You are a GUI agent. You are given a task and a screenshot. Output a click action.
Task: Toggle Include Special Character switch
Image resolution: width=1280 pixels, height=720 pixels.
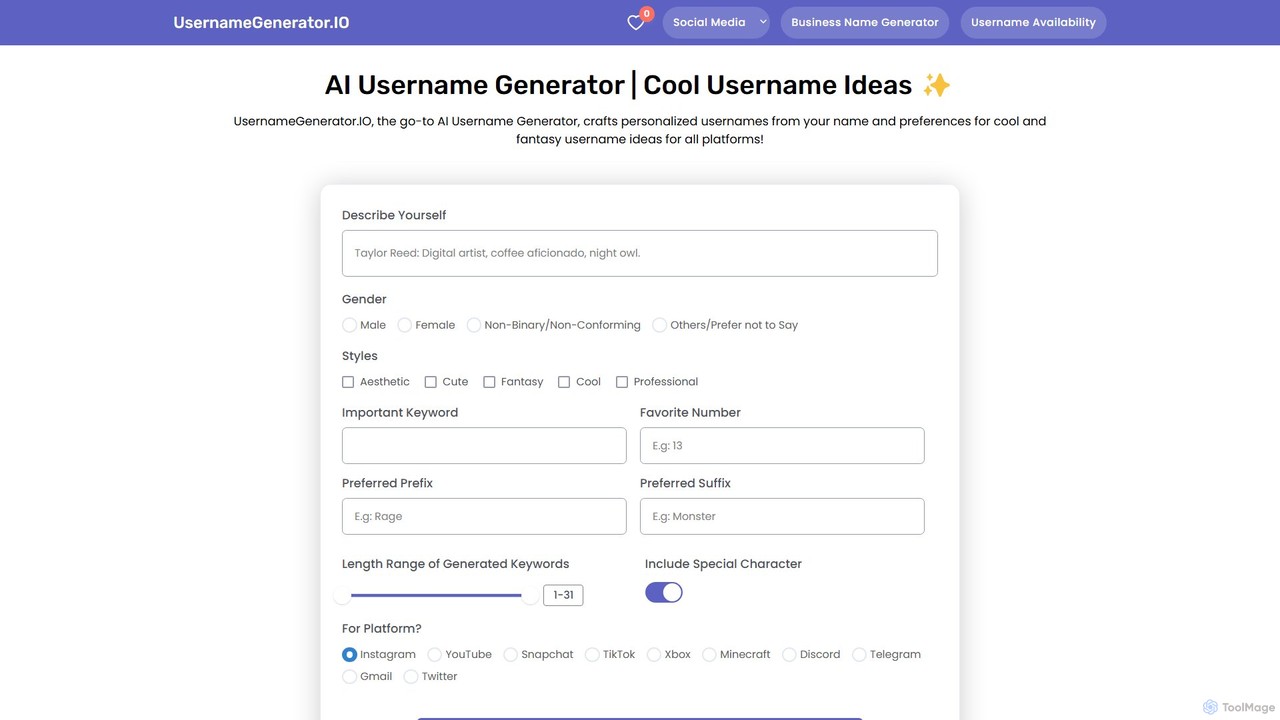point(664,592)
